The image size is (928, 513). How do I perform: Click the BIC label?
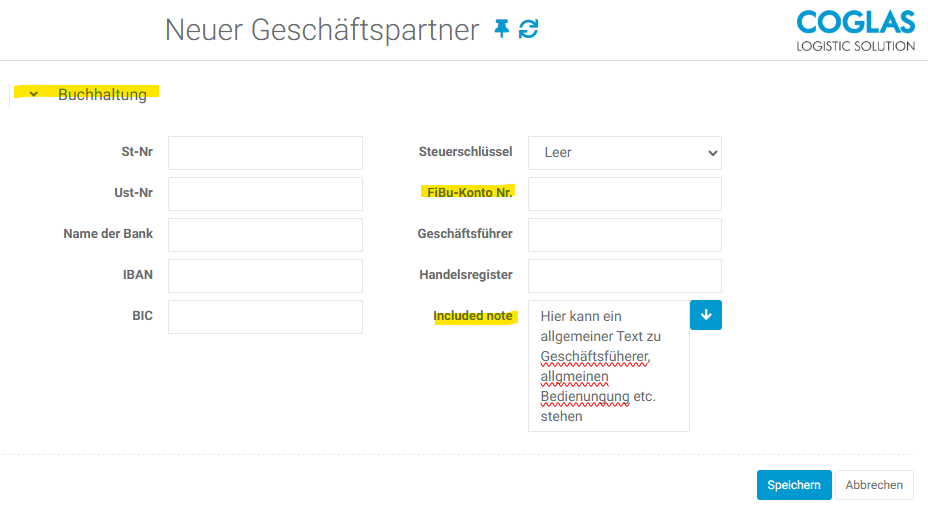pos(142,315)
